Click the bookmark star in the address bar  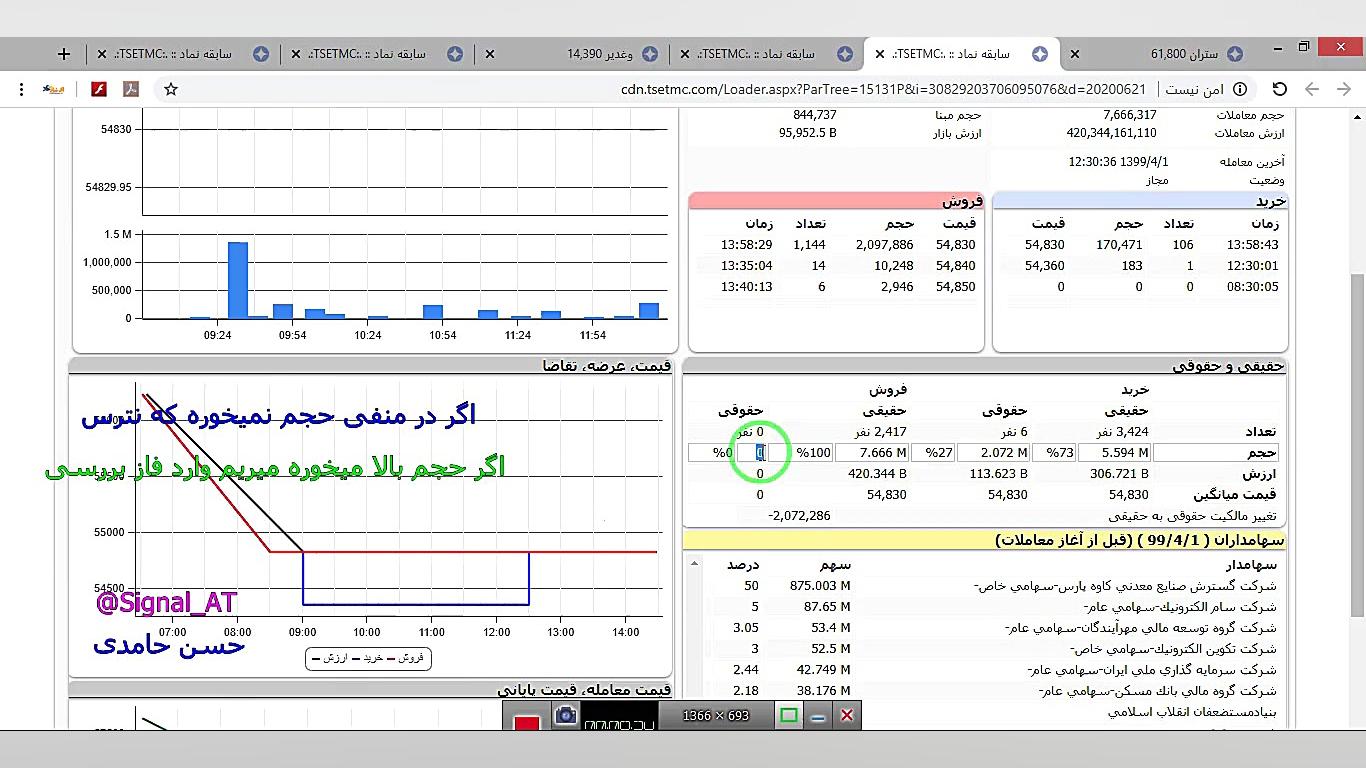(171, 89)
